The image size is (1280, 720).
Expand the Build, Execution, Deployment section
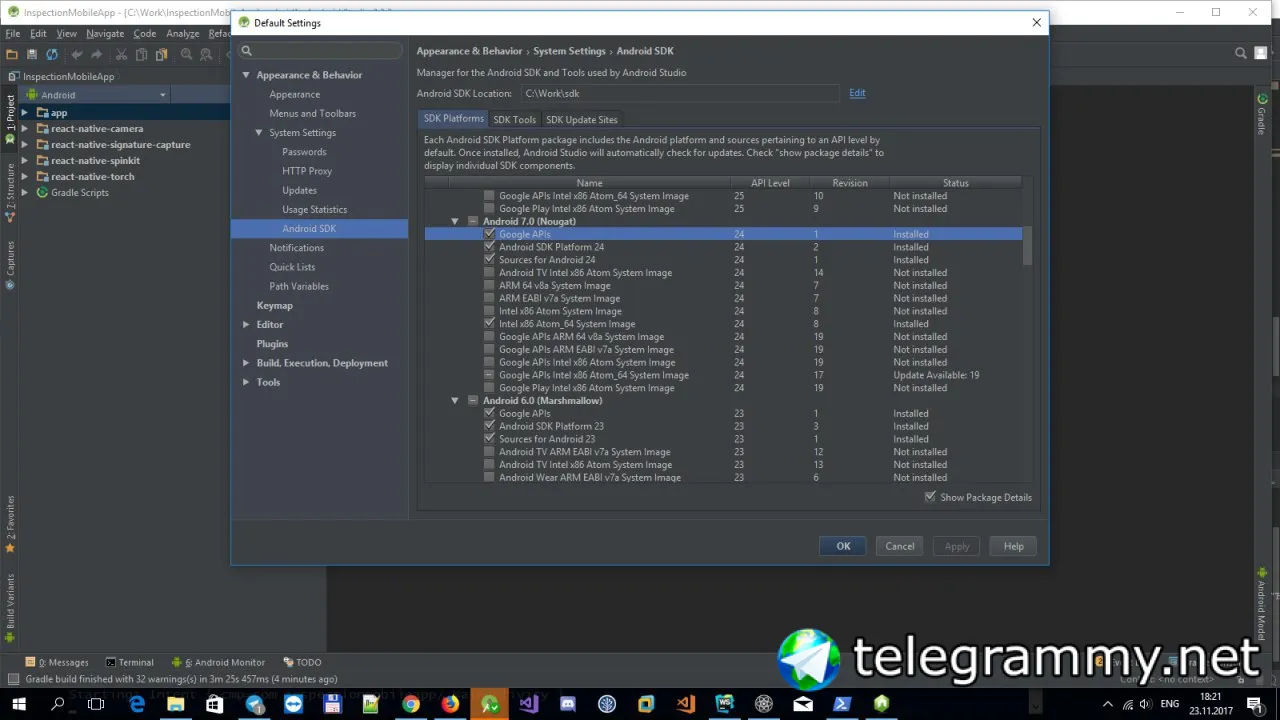click(x=246, y=363)
